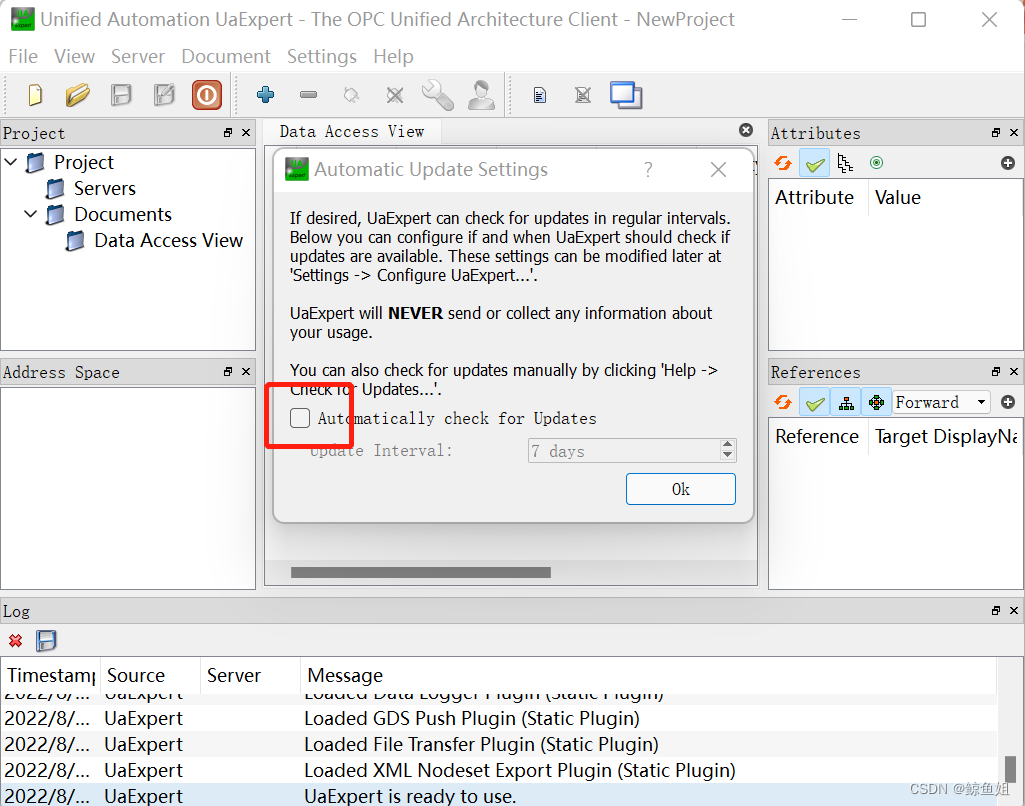The image size is (1025, 806).
Task: Refresh references using orange arrows icon
Action: tap(783, 402)
